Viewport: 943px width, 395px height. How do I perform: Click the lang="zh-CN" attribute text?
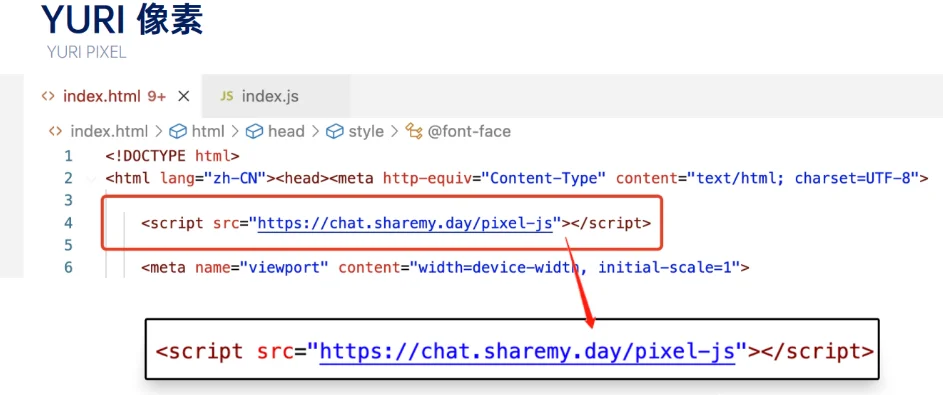[213, 179]
